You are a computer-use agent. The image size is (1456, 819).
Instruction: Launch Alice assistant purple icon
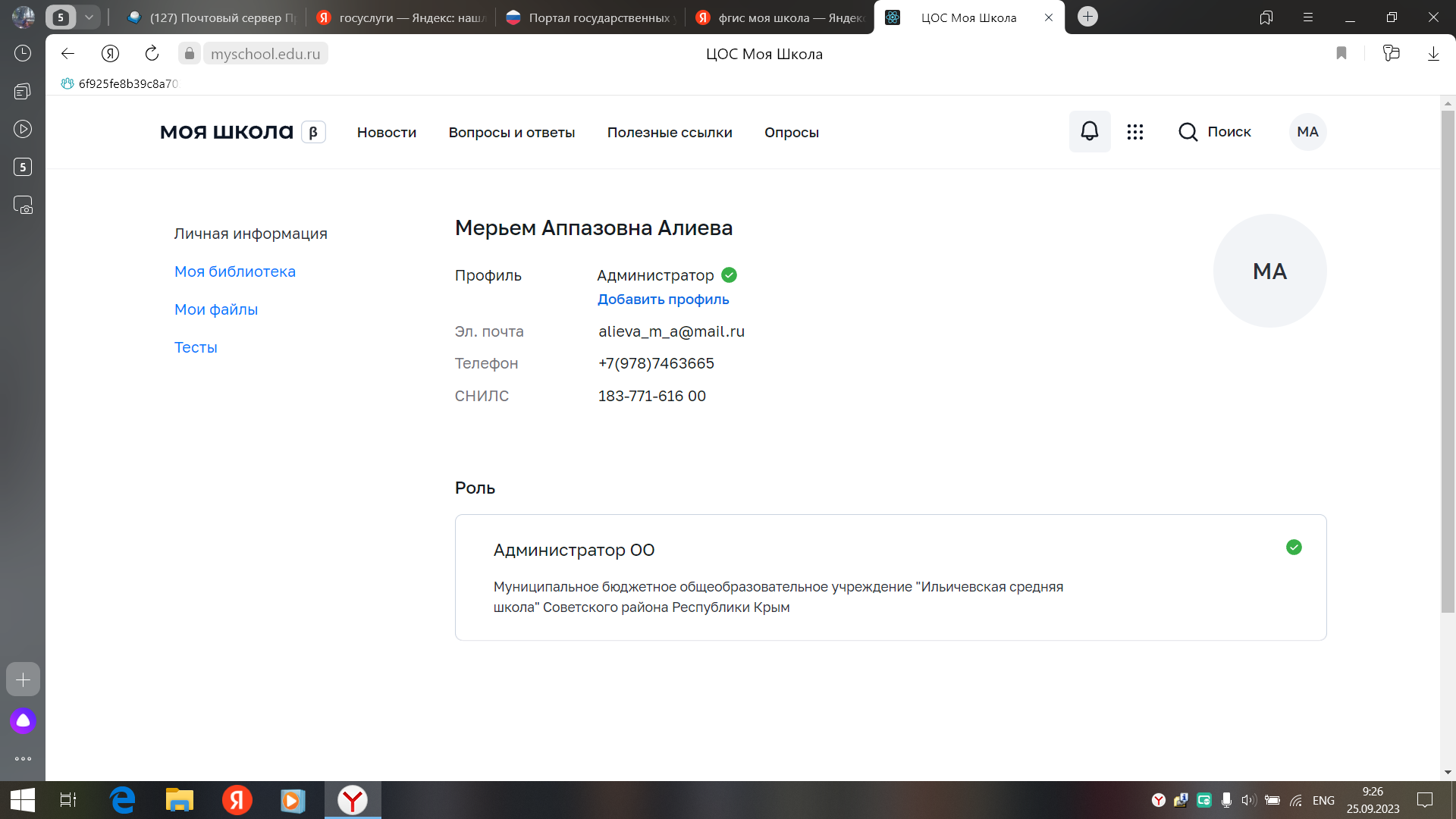pyautogui.click(x=23, y=720)
